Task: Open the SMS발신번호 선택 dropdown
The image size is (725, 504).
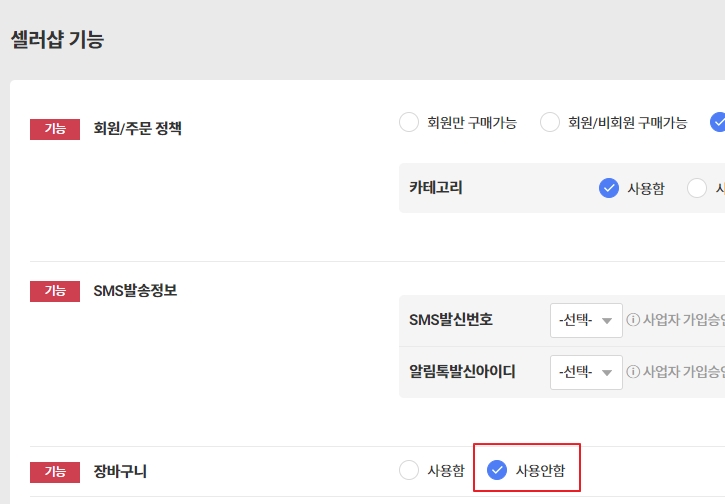Action: (586, 320)
